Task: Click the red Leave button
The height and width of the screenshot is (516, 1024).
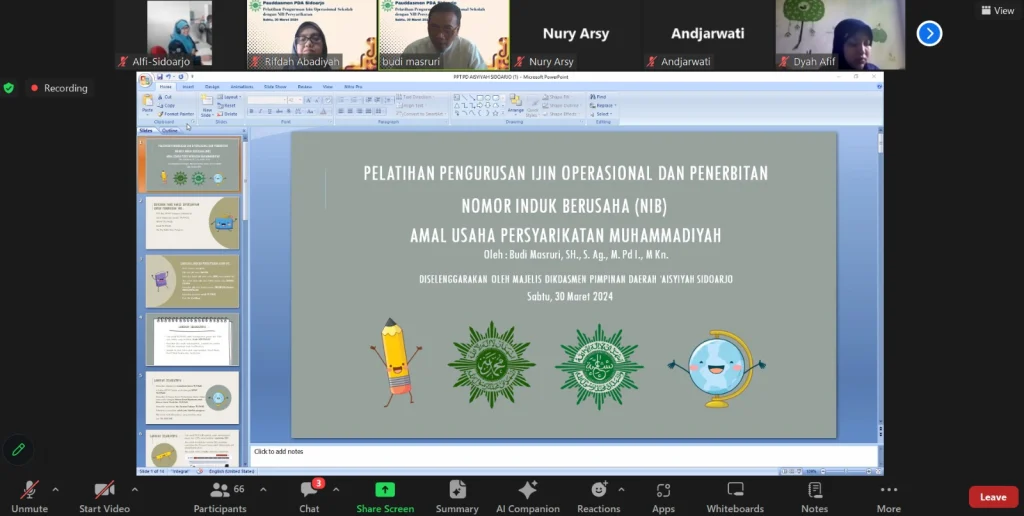Action: [993, 497]
